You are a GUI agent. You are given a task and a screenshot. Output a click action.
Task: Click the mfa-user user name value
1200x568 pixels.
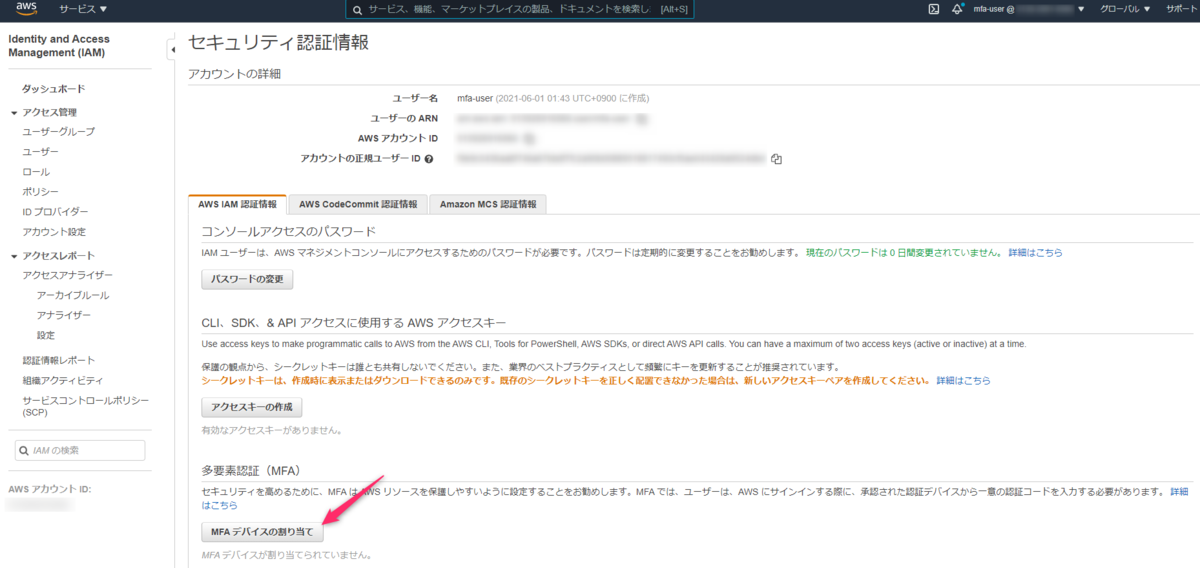tap(475, 98)
